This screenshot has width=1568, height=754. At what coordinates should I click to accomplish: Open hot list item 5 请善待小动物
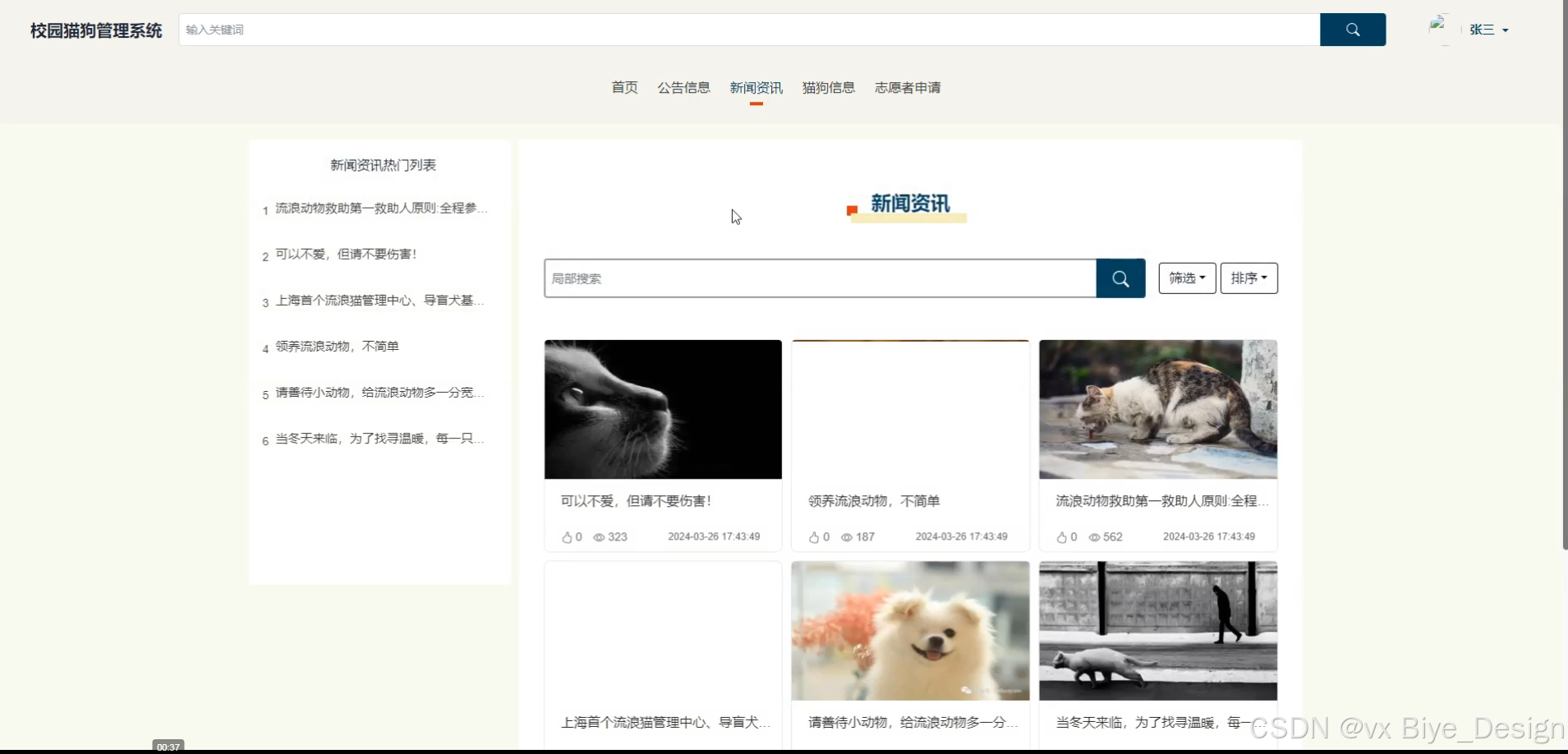click(379, 393)
